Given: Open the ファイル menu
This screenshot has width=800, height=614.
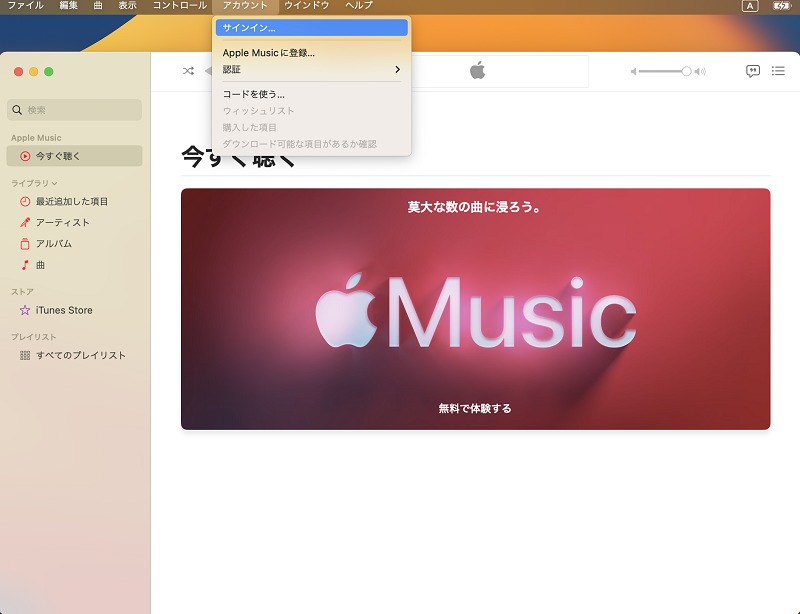Looking at the screenshot, I should point(26,6).
